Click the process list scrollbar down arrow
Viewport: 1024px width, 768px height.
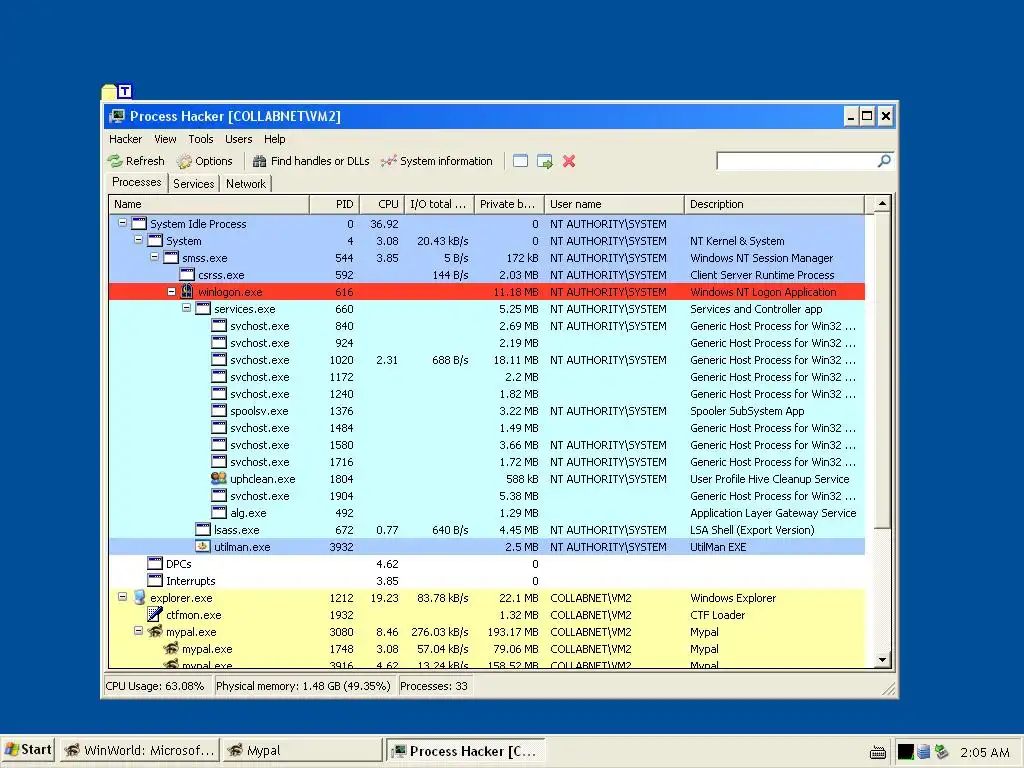point(882,660)
